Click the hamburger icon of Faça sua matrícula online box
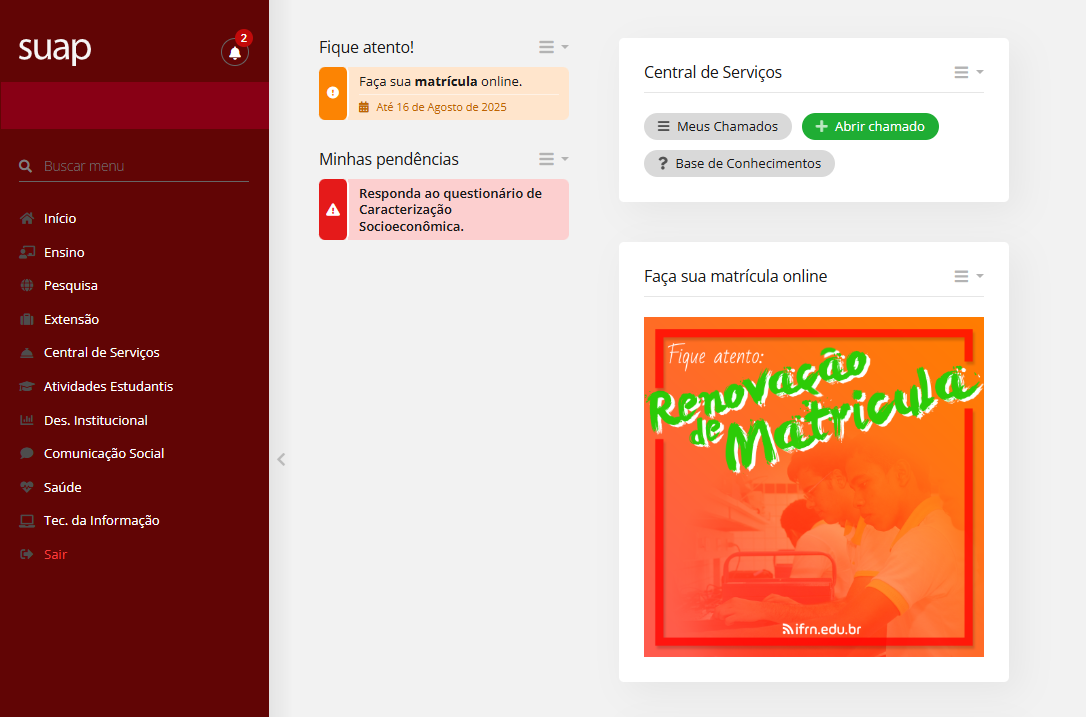The width and height of the screenshot is (1086, 717). click(961, 276)
